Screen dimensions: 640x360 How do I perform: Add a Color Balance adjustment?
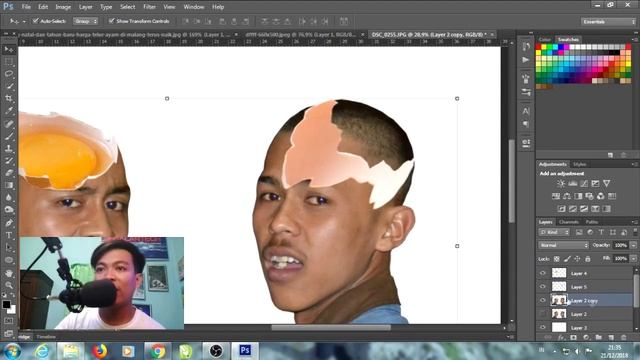click(x=567, y=196)
